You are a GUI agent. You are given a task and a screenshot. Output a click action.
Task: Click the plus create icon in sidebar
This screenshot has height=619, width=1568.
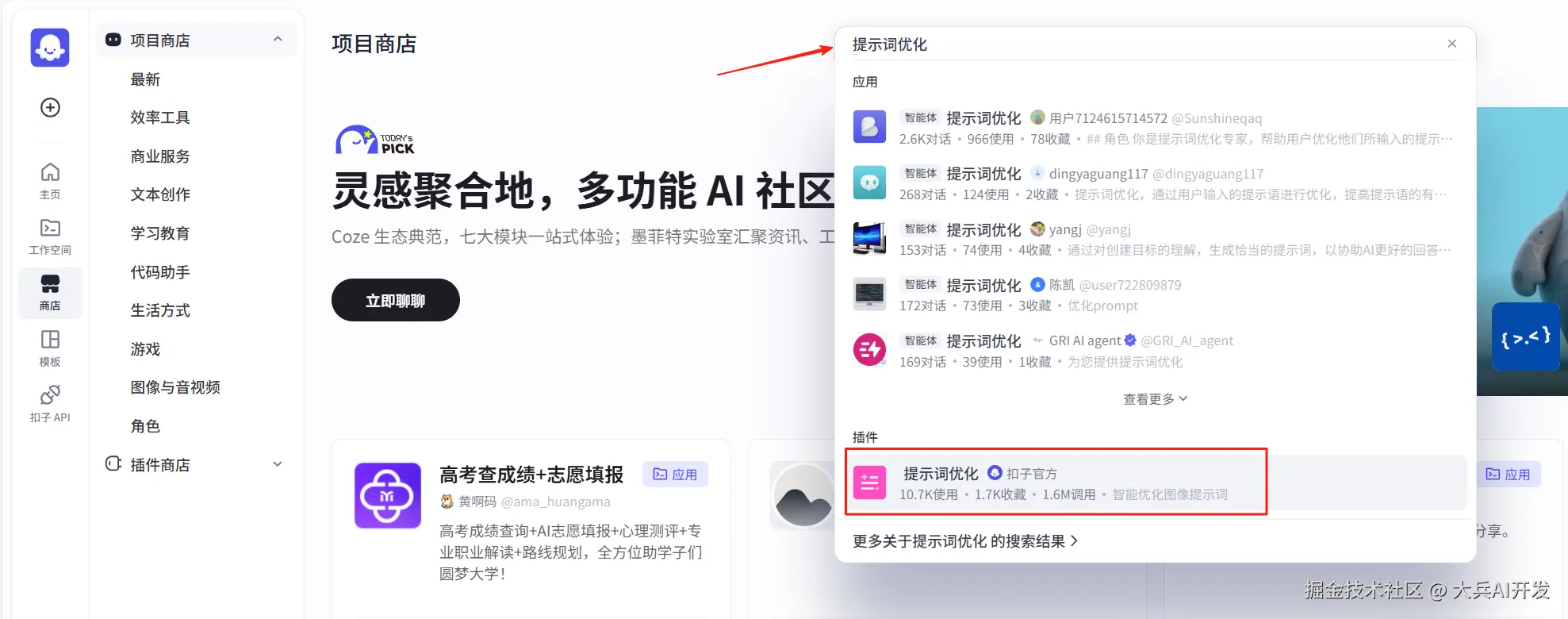[x=50, y=107]
